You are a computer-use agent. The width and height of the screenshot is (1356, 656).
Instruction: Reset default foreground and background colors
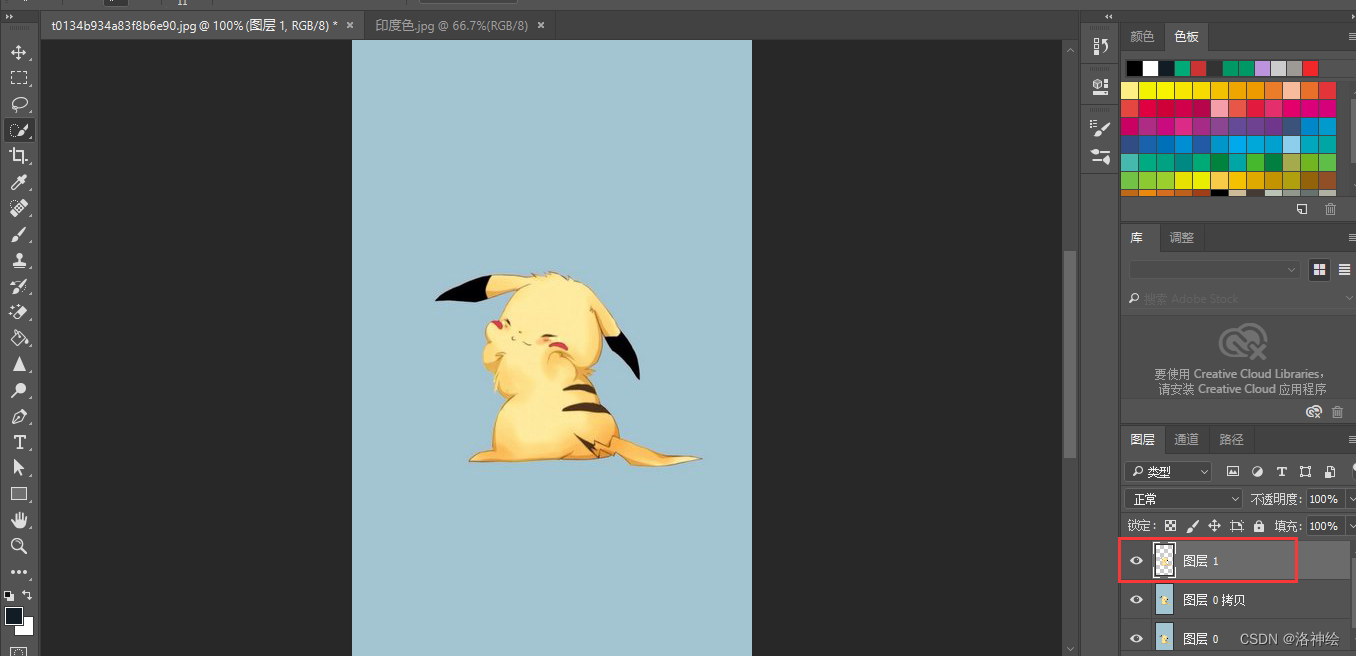coord(9,595)
